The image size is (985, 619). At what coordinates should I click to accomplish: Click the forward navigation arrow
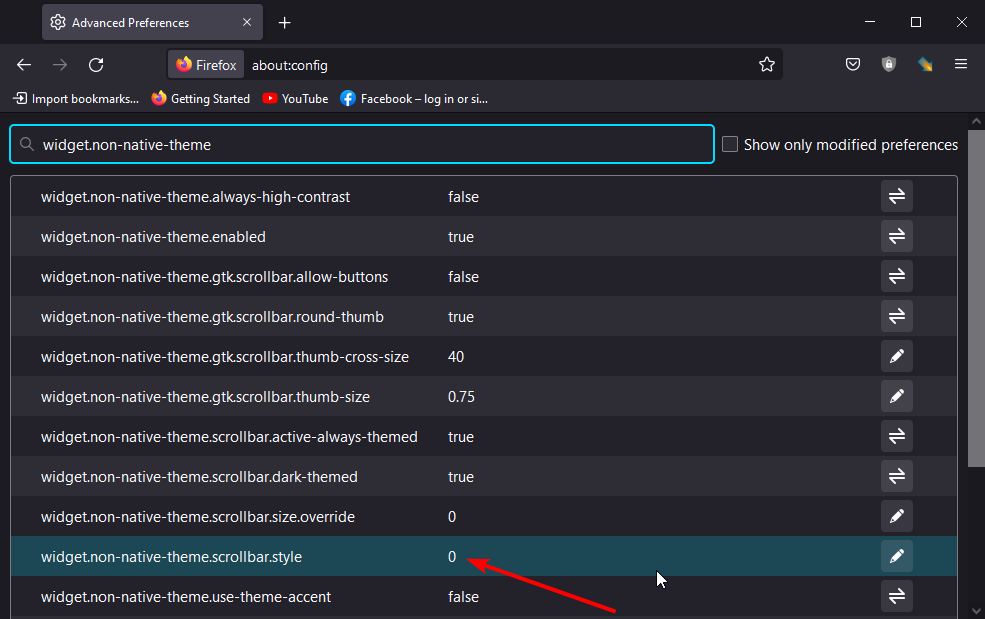pos(60,65)
